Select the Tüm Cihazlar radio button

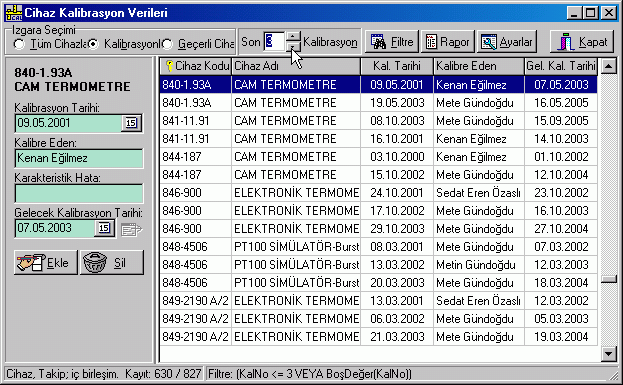(19, 44)
